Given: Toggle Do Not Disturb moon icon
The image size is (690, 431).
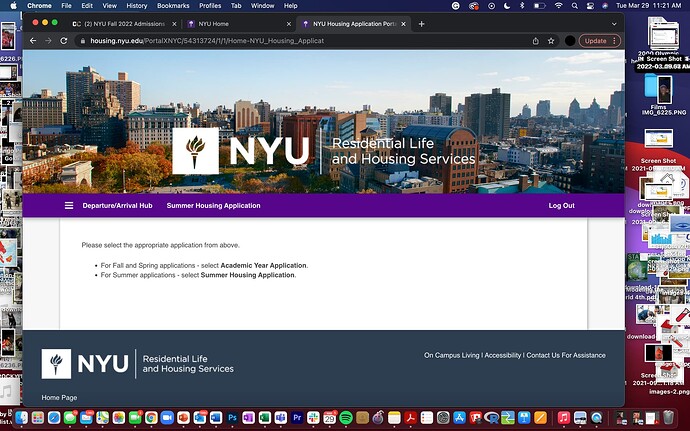Looking at the screenshot, I should point(506,6).
